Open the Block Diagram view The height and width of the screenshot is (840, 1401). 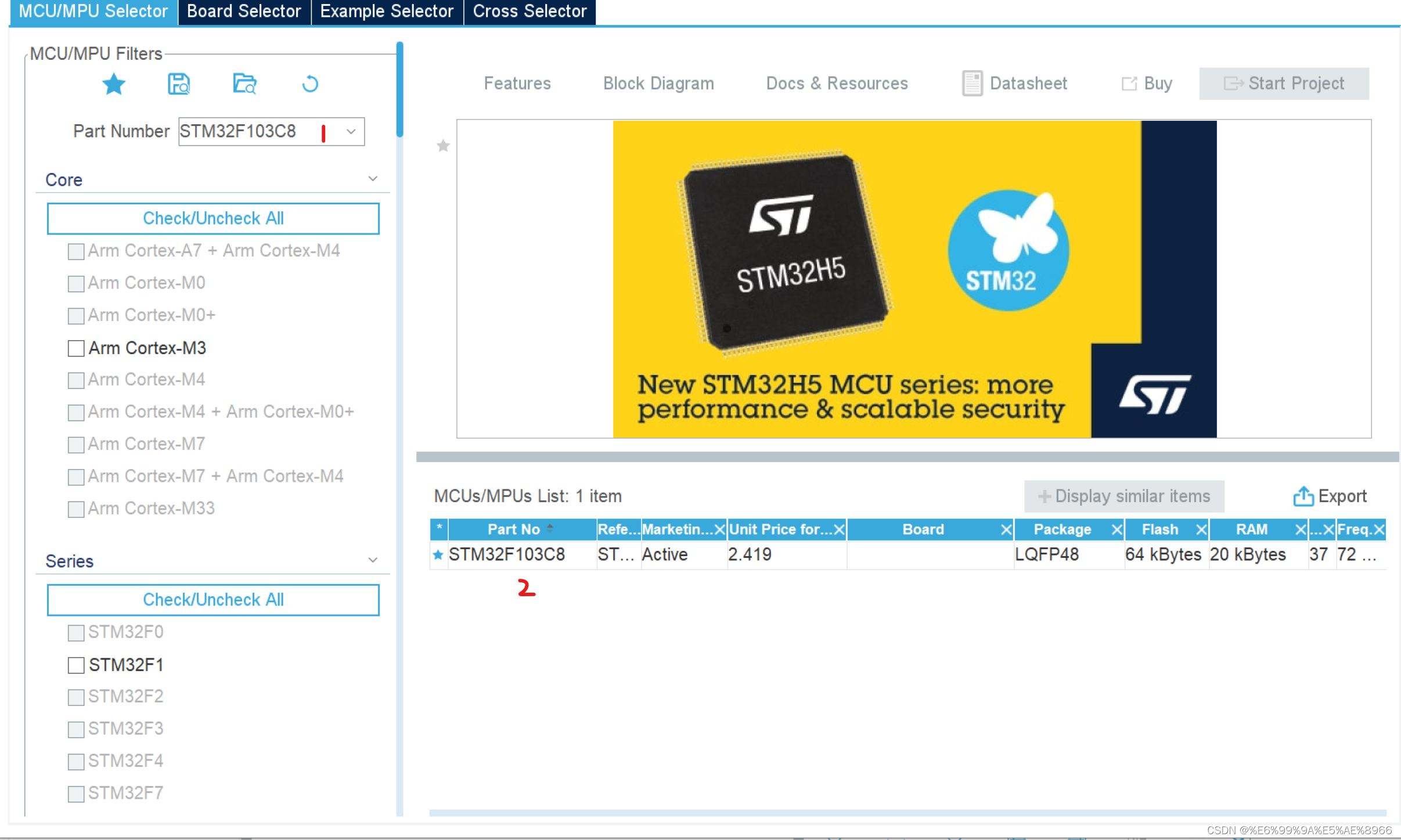658,84
